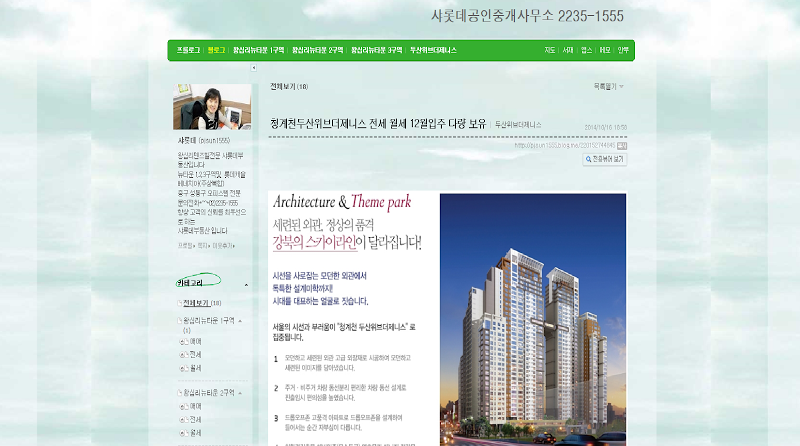Click the post URL link below the title
Image resolution: width=800 pixels, height=446 pixels.
pos(565,145)
